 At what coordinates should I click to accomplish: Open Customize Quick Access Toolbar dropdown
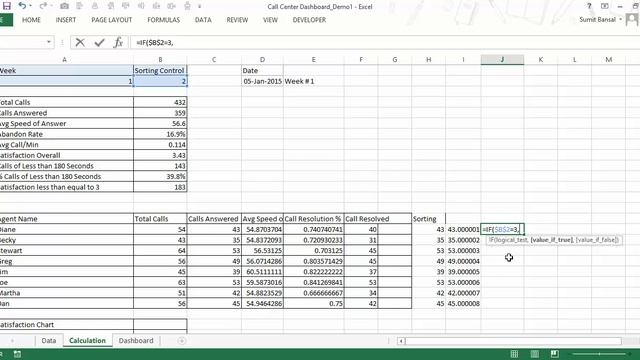click(x=200, y=6)
